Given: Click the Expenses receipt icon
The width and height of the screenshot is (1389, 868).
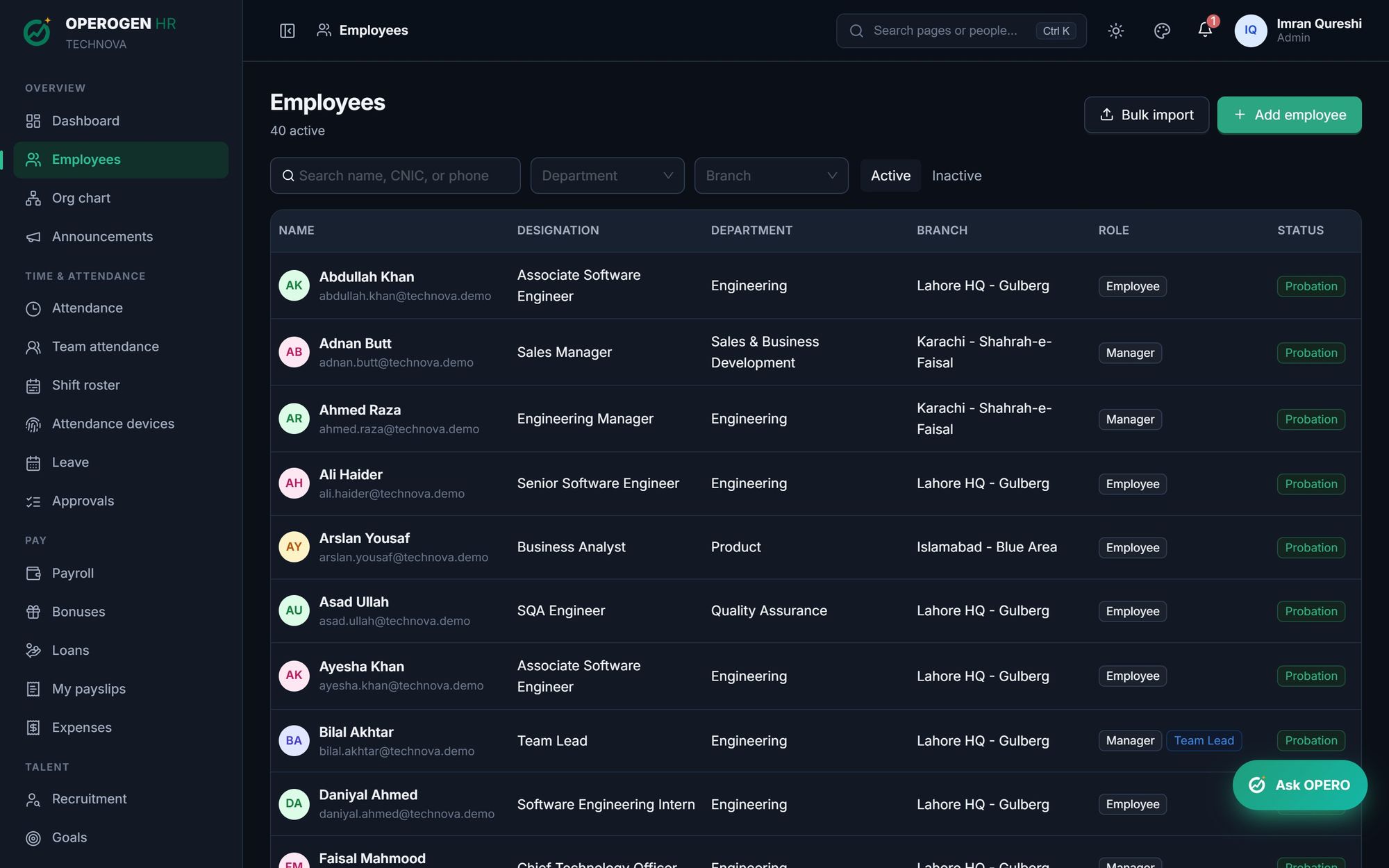Looking at the screenshot, I should pos(33,728).
